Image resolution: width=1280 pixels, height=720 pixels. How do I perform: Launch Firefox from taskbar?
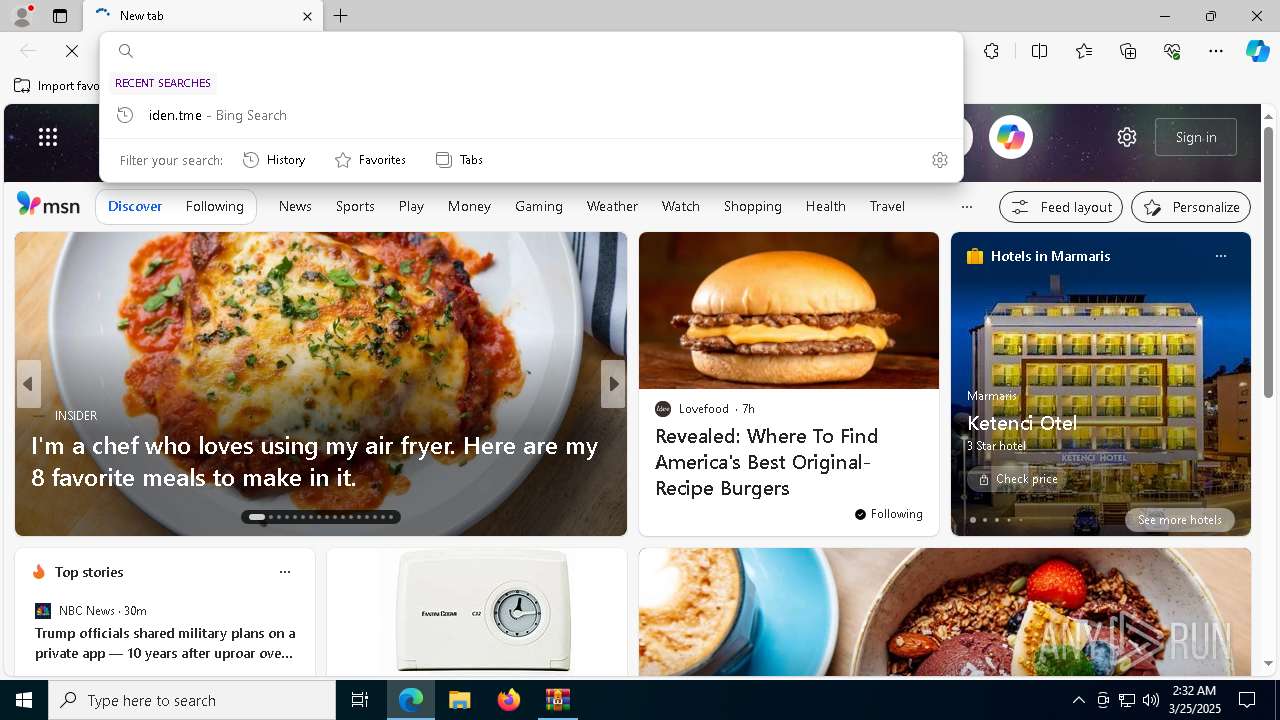click(x=508, y=700)
